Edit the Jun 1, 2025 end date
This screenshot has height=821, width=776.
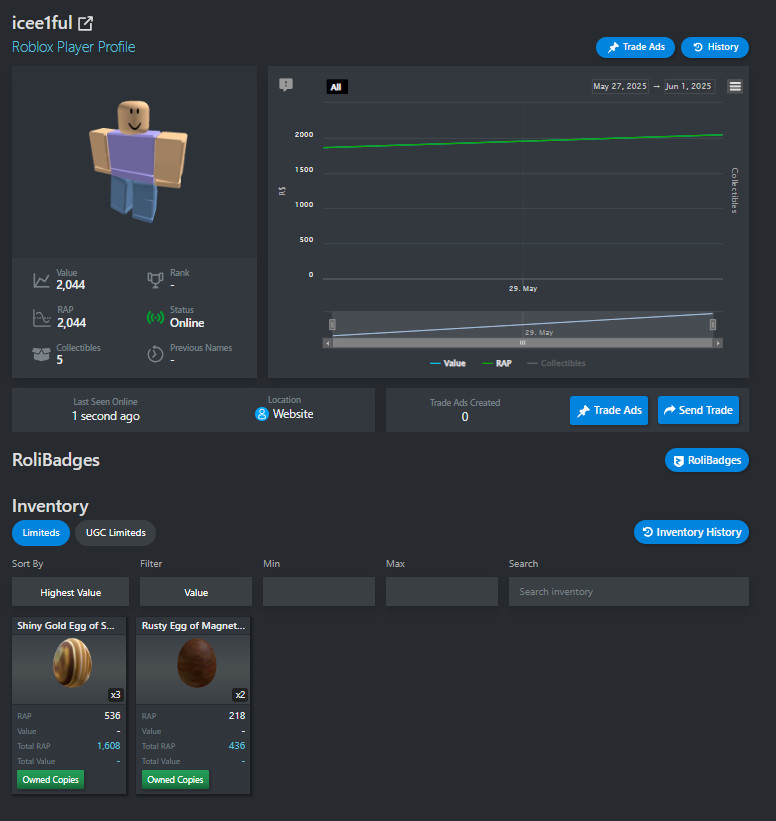click(x=688, y=86)
